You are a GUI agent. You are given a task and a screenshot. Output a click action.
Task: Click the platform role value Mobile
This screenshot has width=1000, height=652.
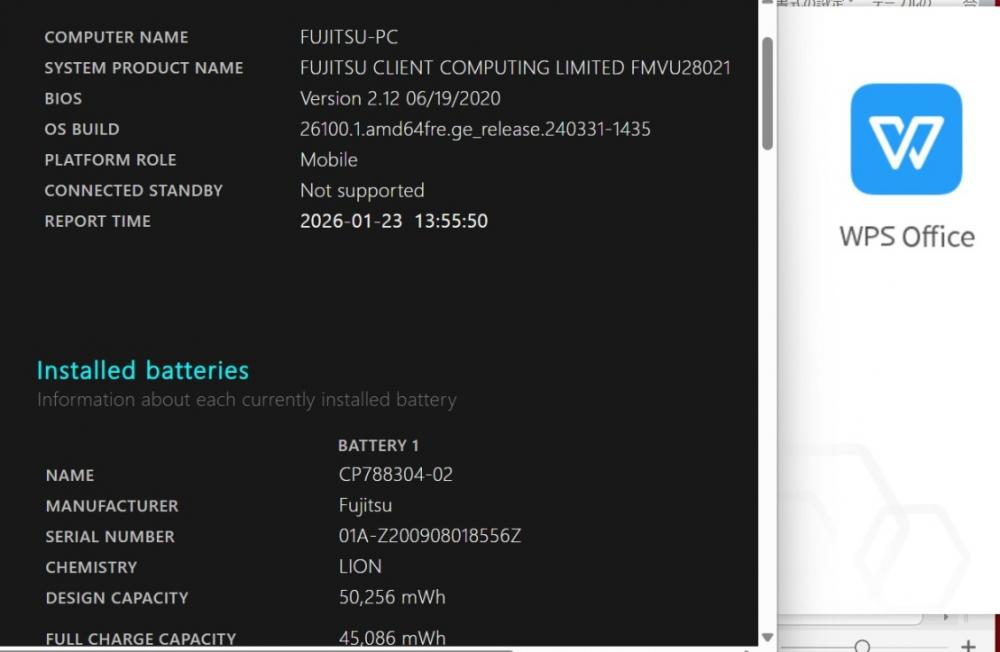point(328,159)
